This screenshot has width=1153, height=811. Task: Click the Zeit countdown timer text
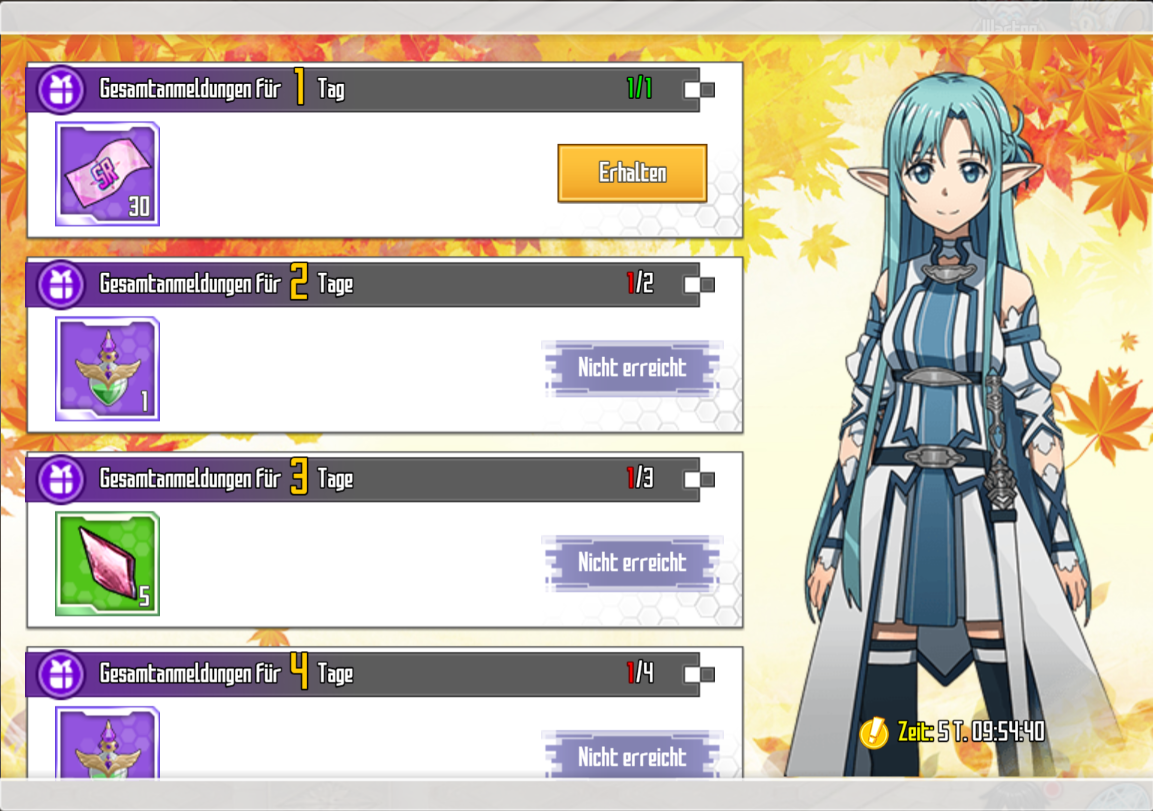[x=971, y=732]
